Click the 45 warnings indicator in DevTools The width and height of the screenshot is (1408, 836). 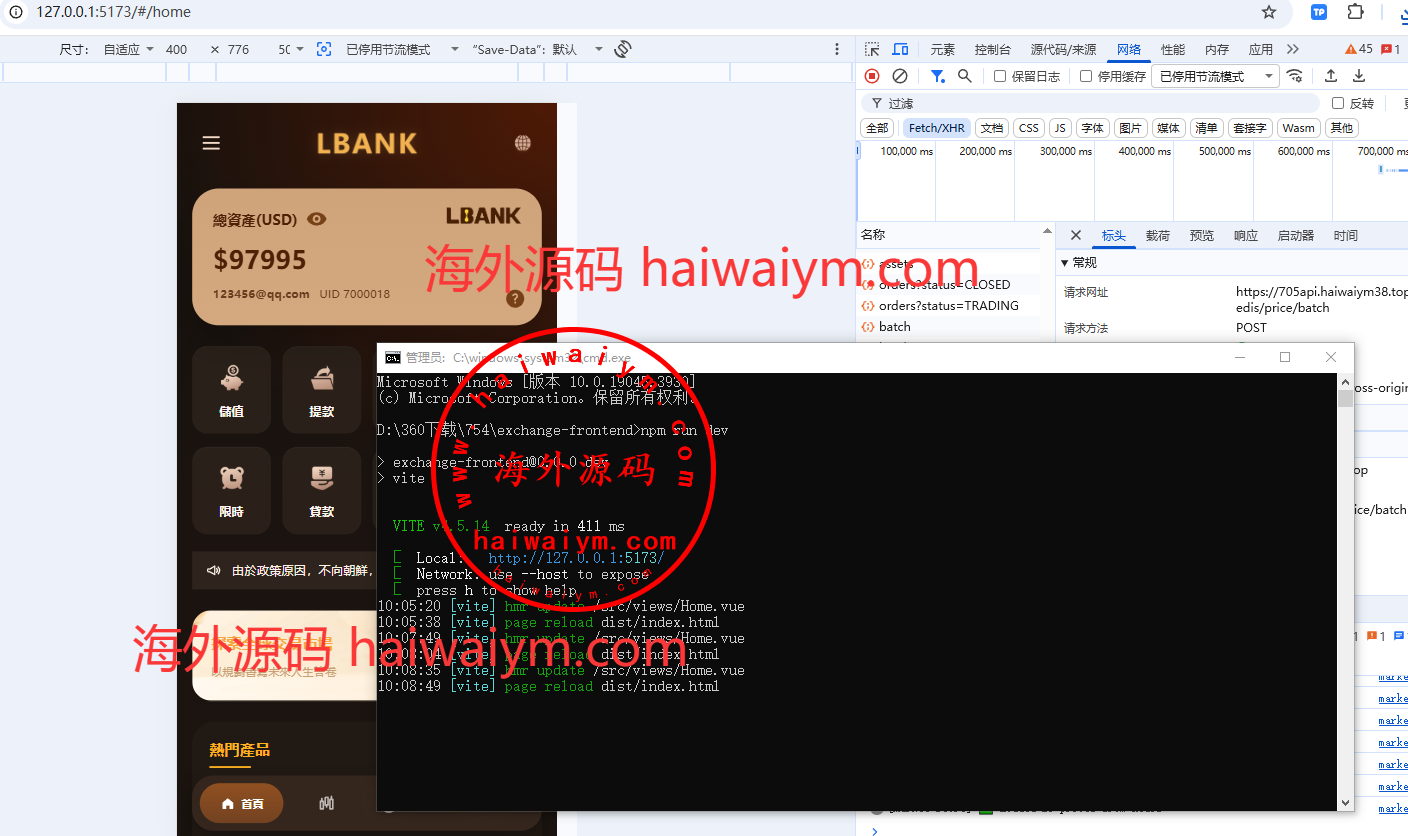click(1359, 49)
